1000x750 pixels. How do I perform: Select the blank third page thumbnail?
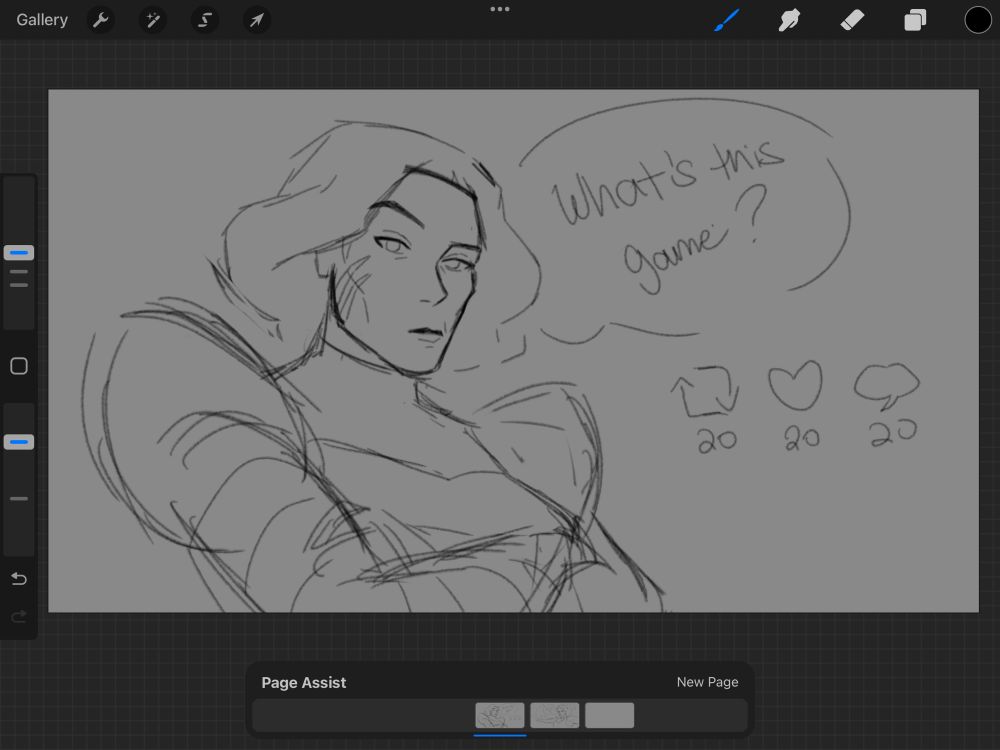(610, 715)
